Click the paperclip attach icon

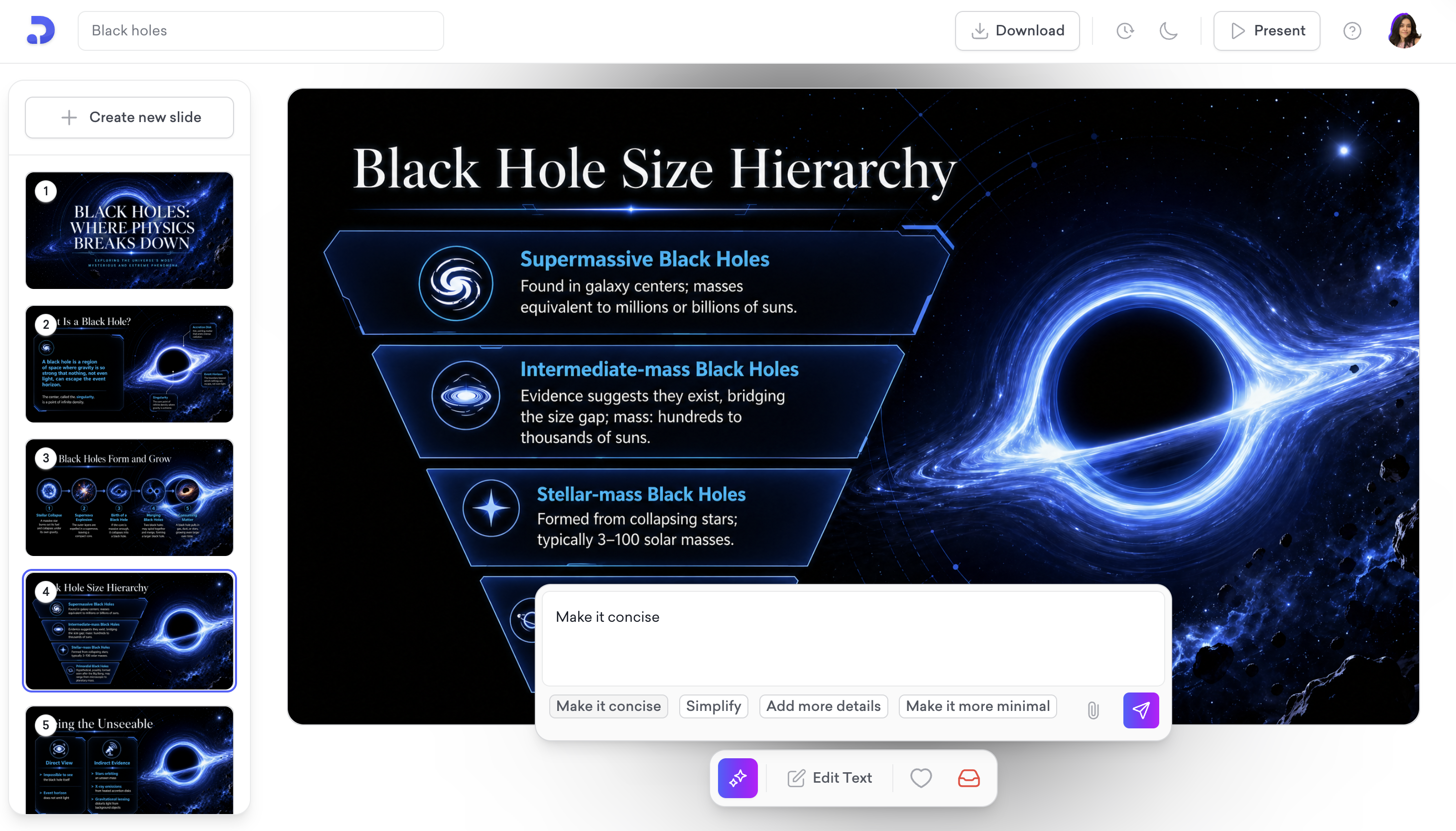(1092, 710)
